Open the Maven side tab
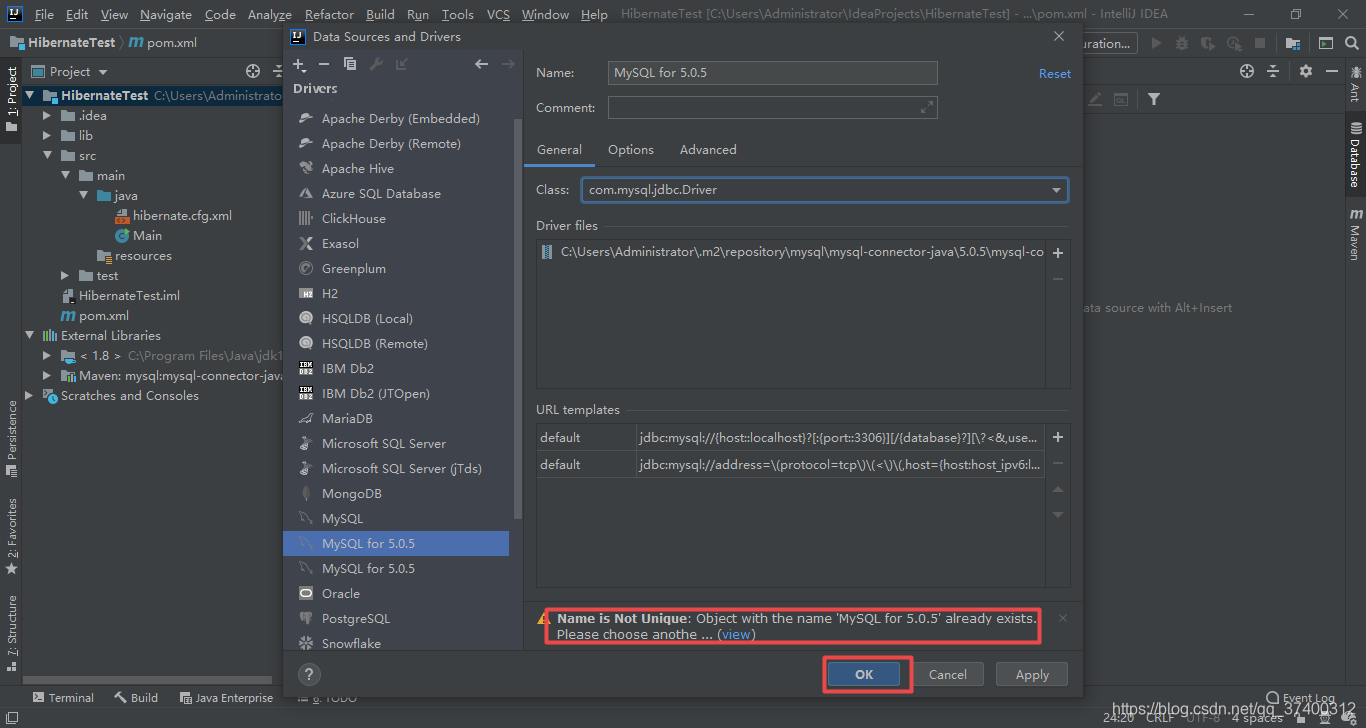This screenshot has height=728, width=1366. (1355, 235)
